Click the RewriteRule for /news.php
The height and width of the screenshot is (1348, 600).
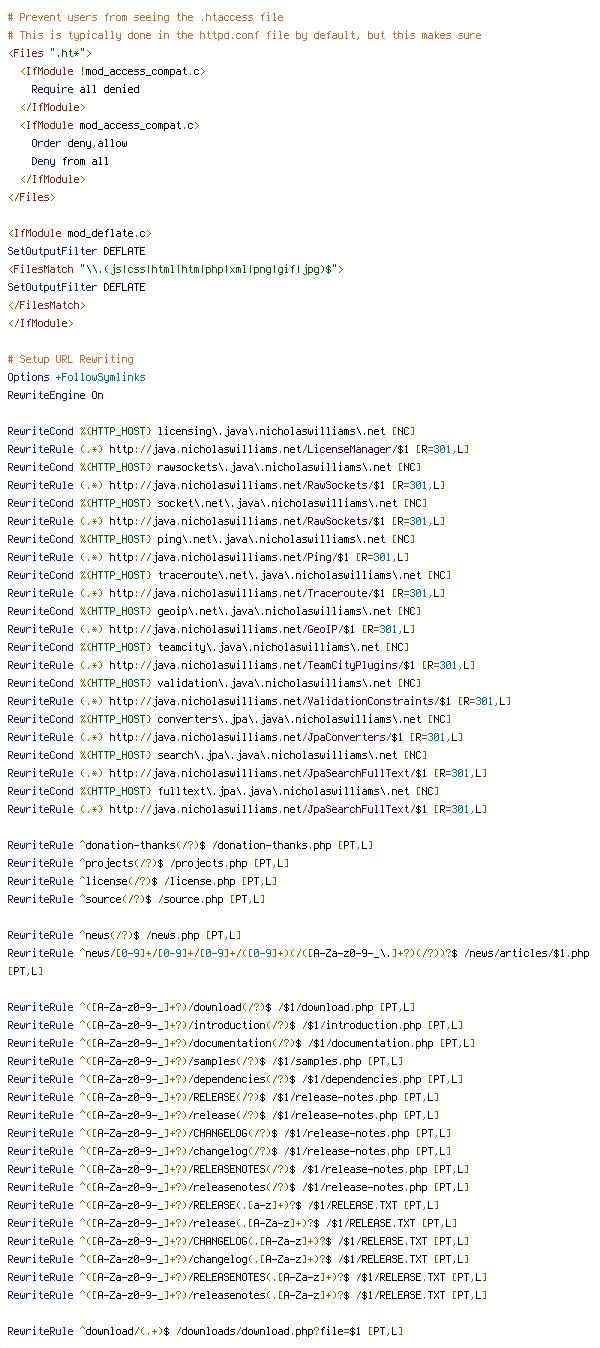point(124,935)
